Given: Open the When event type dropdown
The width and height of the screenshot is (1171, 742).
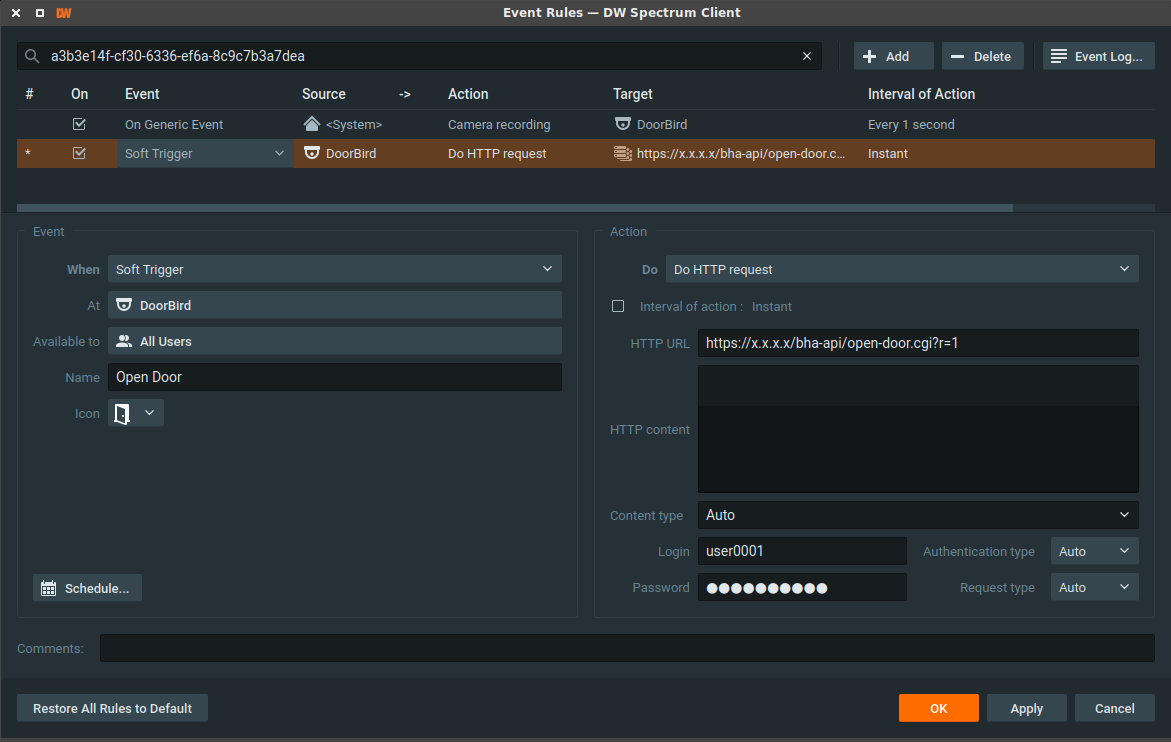Looking at the screenshot, I should click(x=335, y=269).
